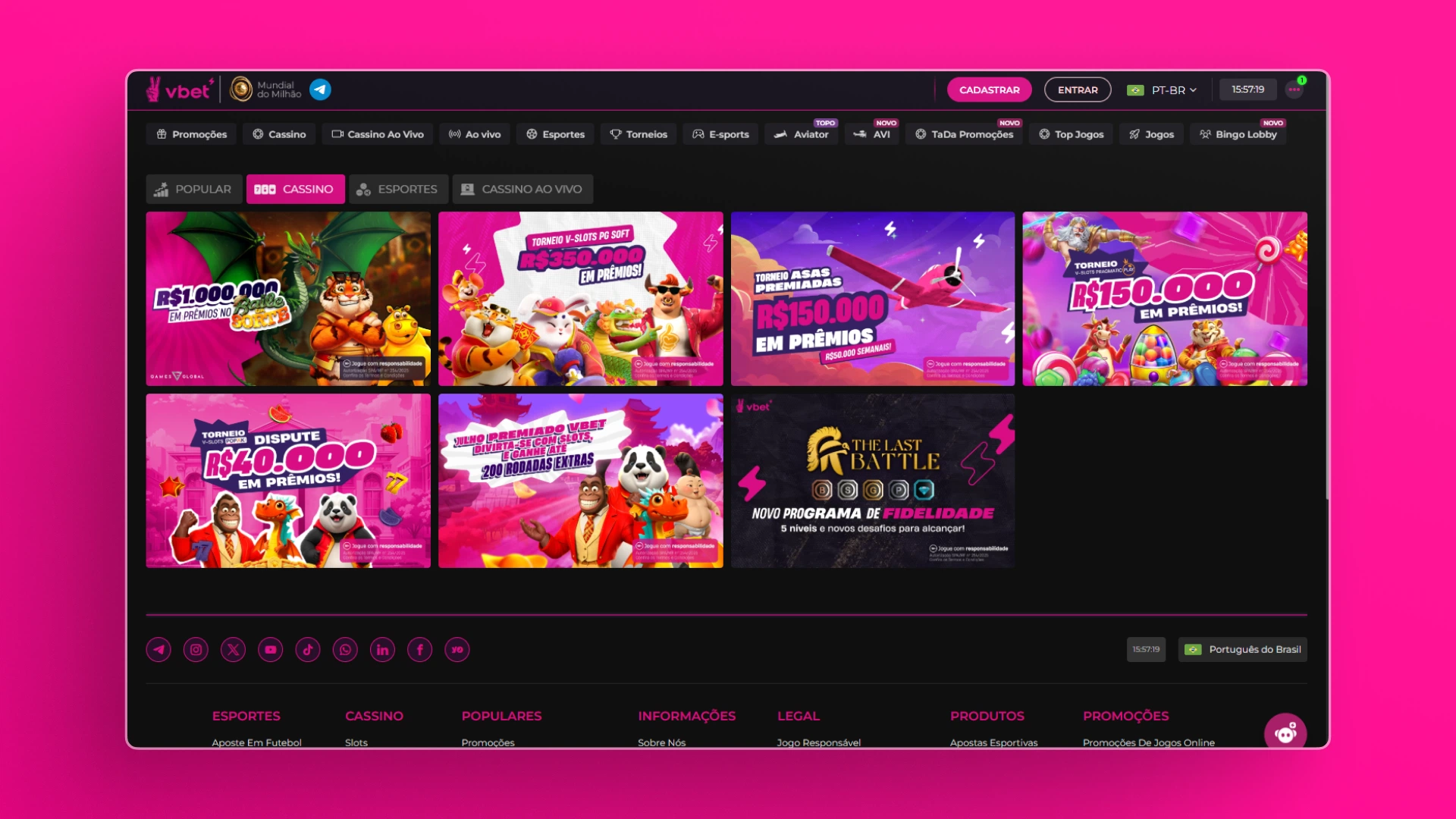The height and width of the screenshot is (819, 1456).
Task: Open the Ao vivo menu item
Action: (475, 134)
